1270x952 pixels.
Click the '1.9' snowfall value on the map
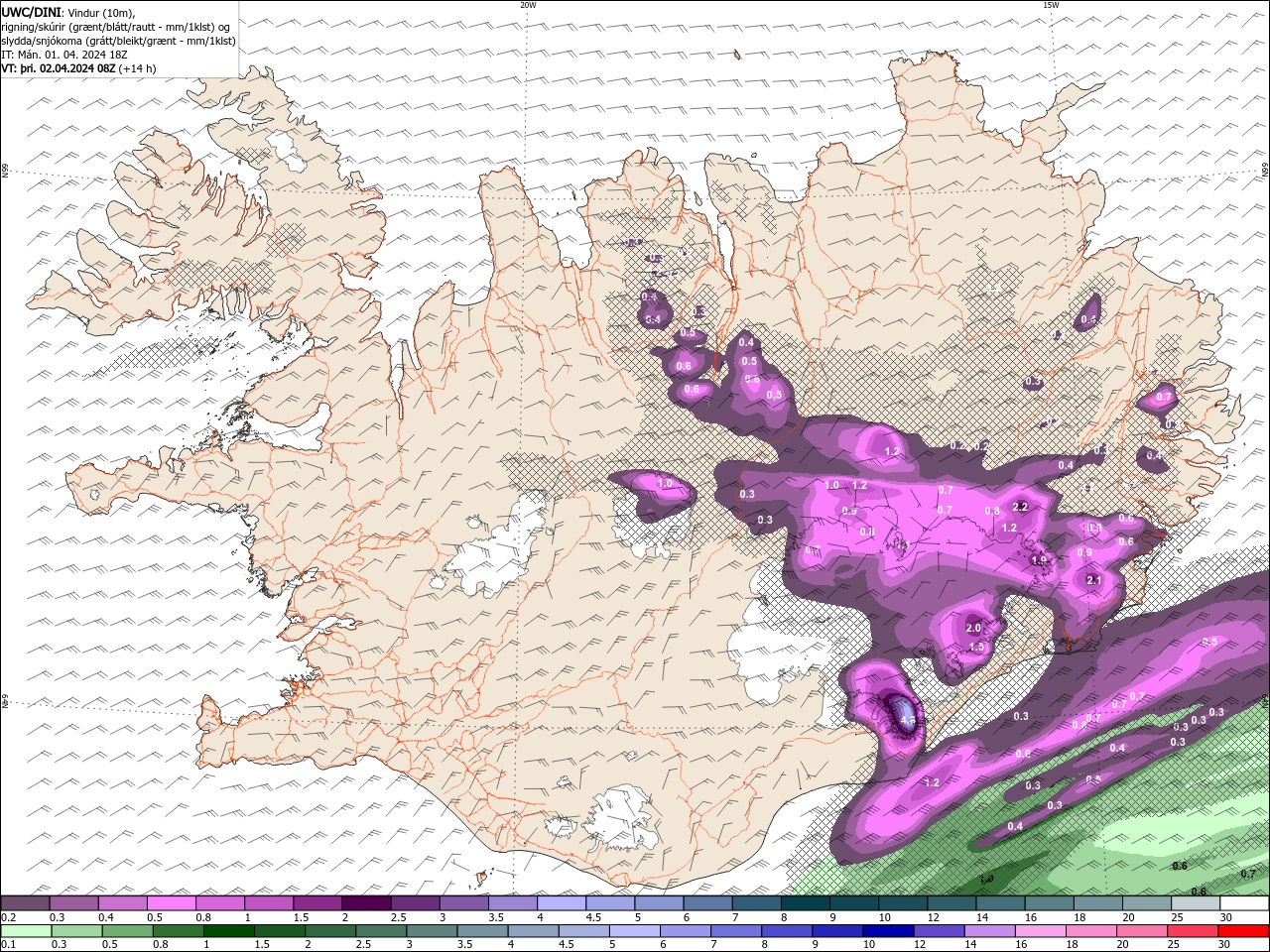tap(1040, 560)
